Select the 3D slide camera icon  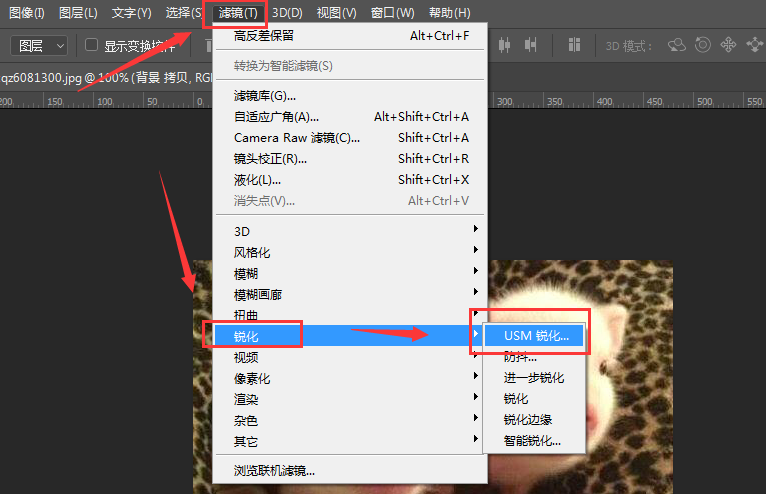(754, 45)
